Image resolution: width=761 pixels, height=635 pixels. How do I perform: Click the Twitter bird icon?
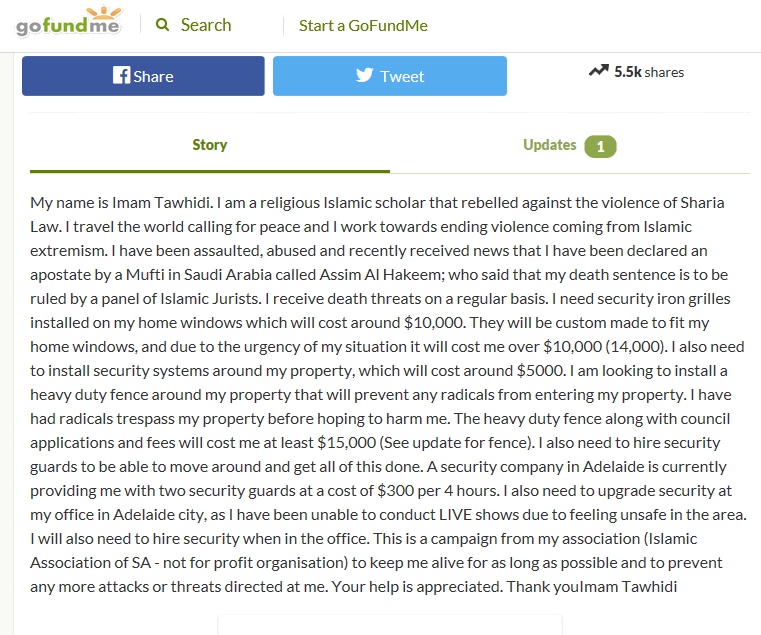coord(364,75)
